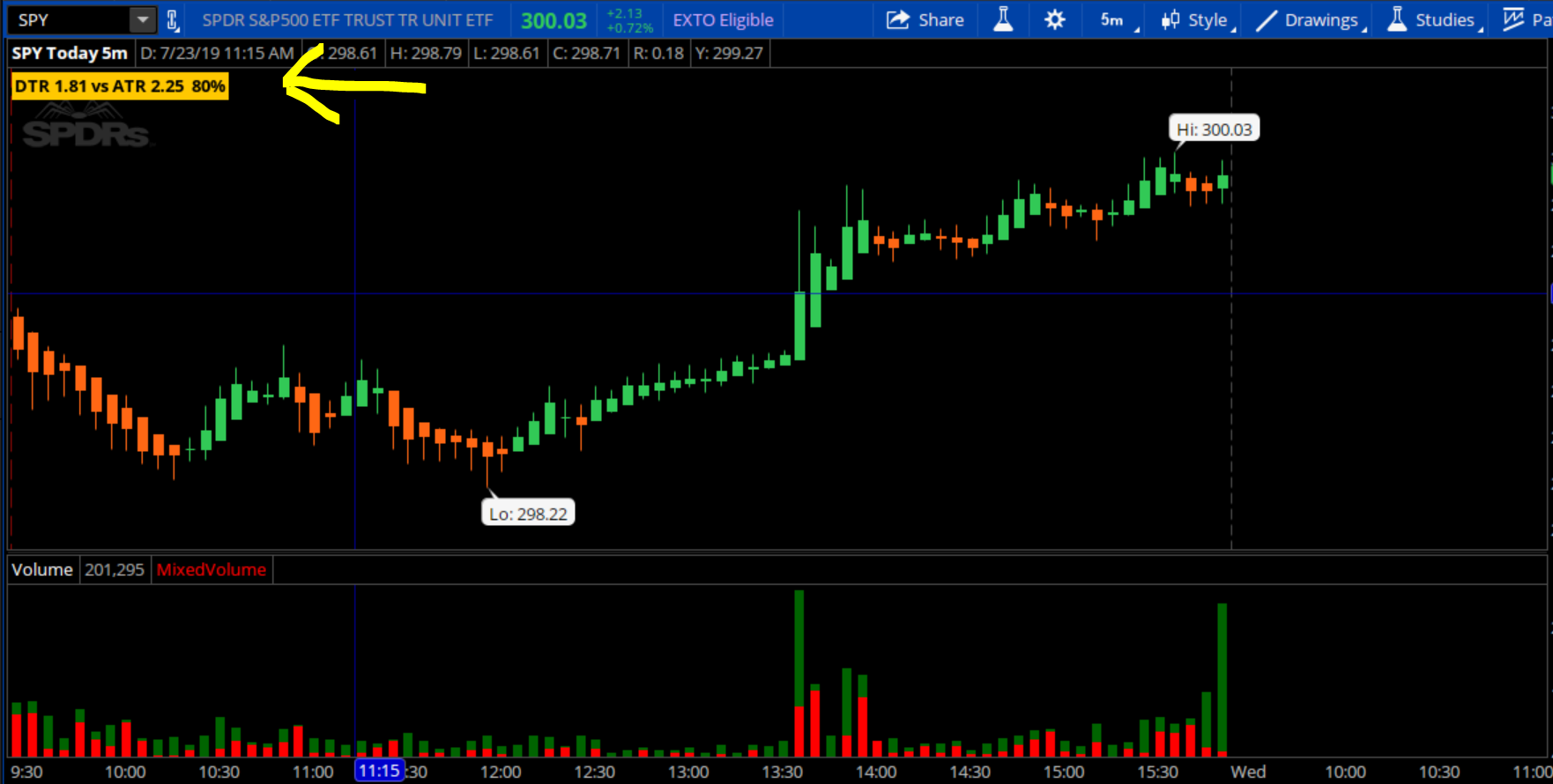
Task: Open the Style candlestick menu
Action: (1195, 19)
